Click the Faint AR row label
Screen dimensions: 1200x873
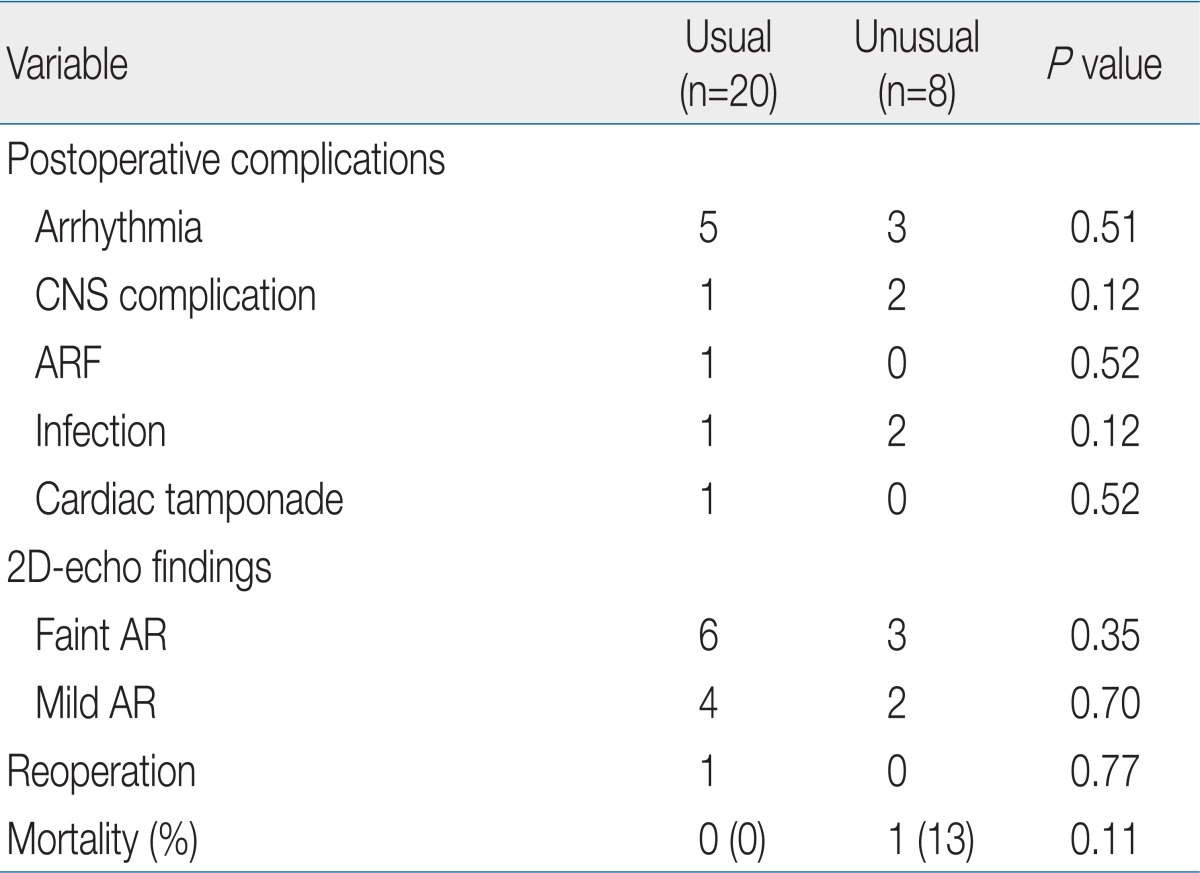click(x=102, y=635)
